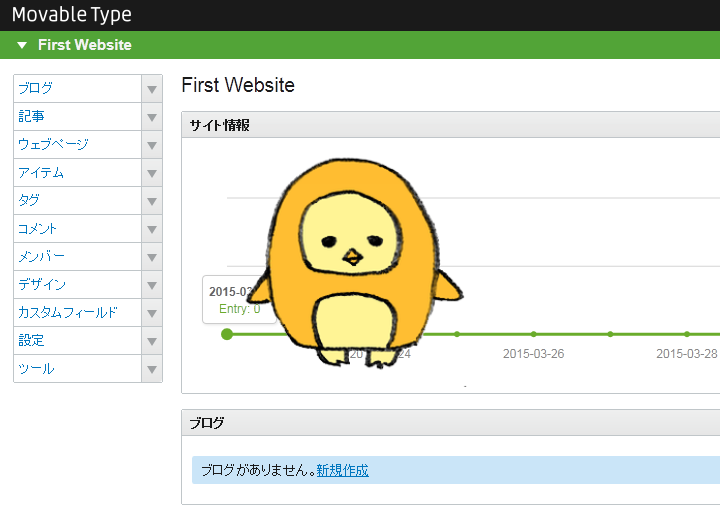Expand the アイテム menu arrow
Screen dimensions: 720x516
(152, 173)
